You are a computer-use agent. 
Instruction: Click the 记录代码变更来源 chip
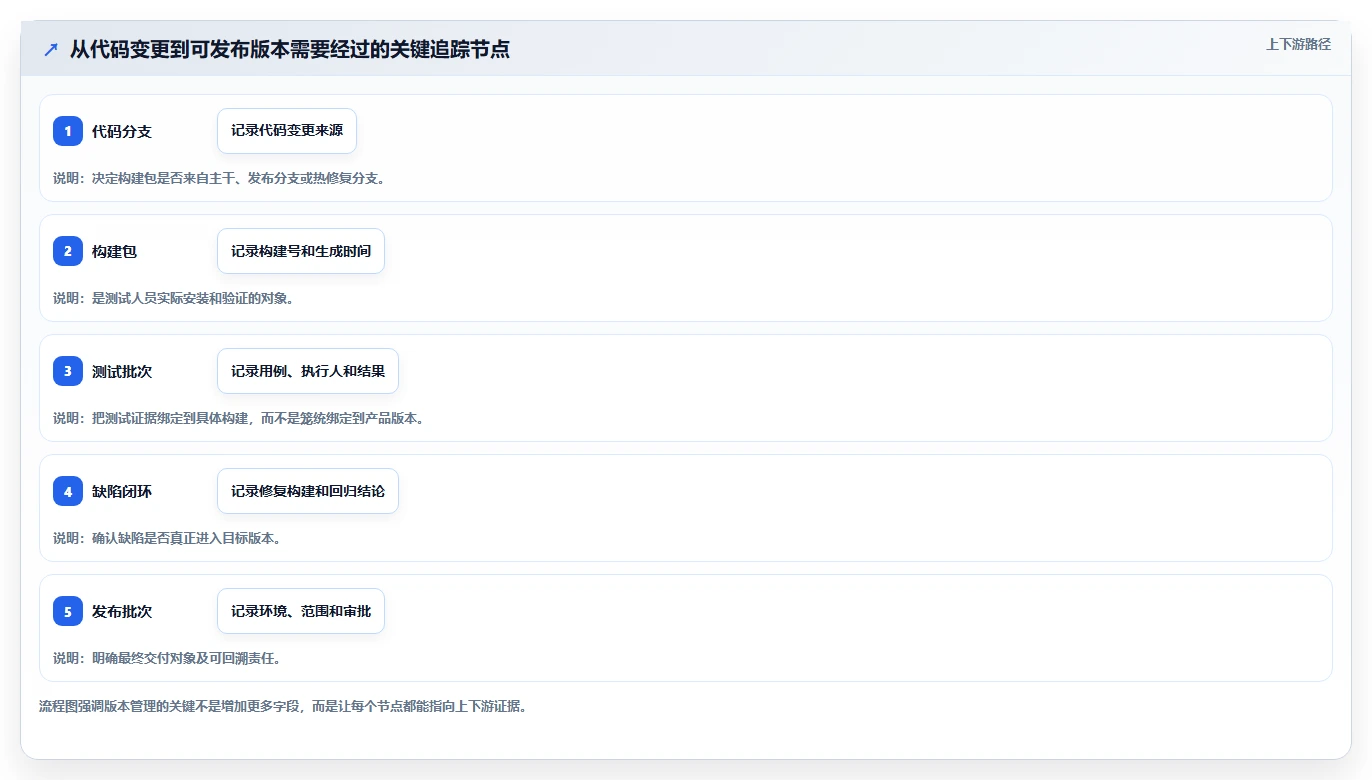coord(287,131)
